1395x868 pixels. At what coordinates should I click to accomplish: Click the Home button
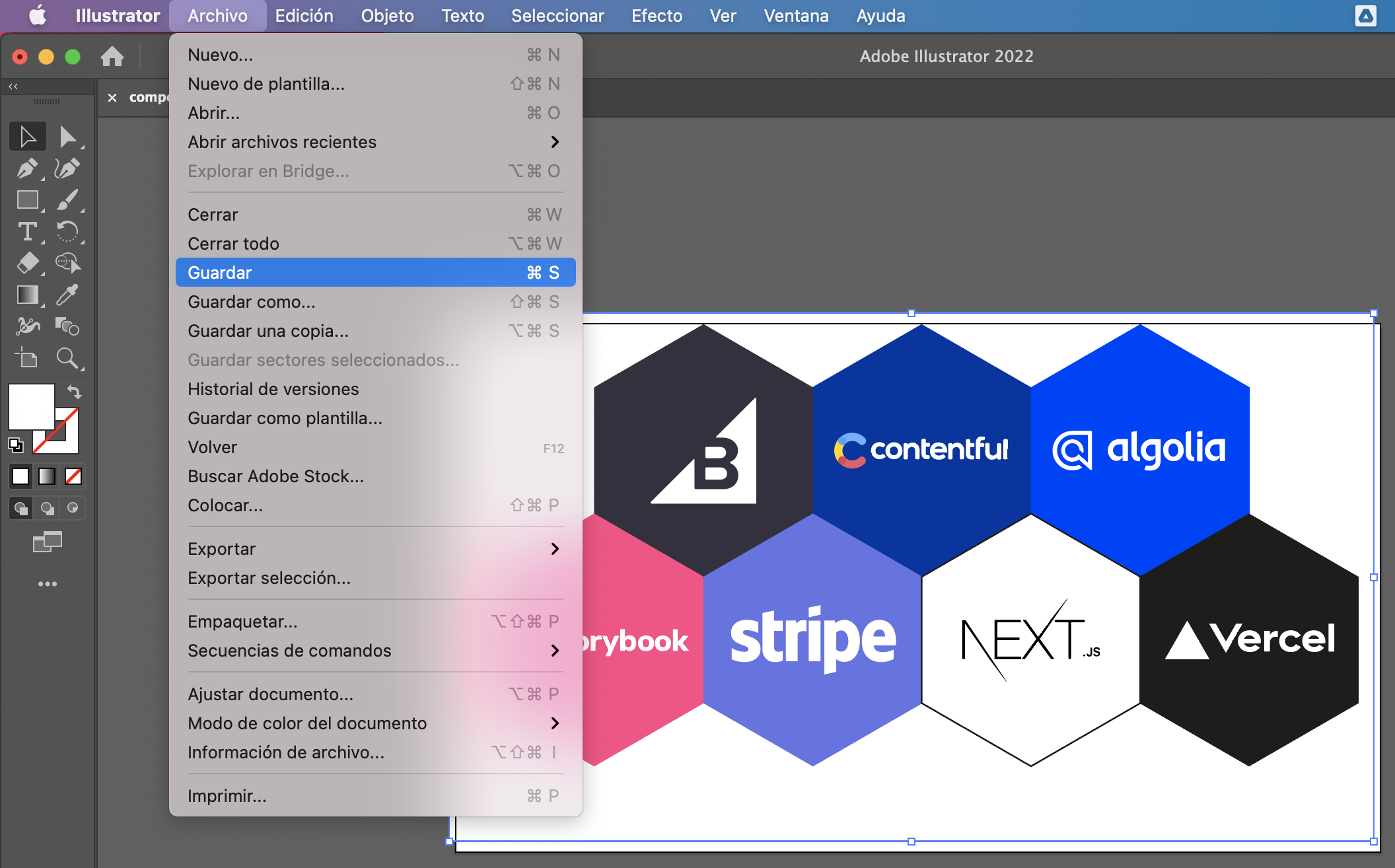112,57
